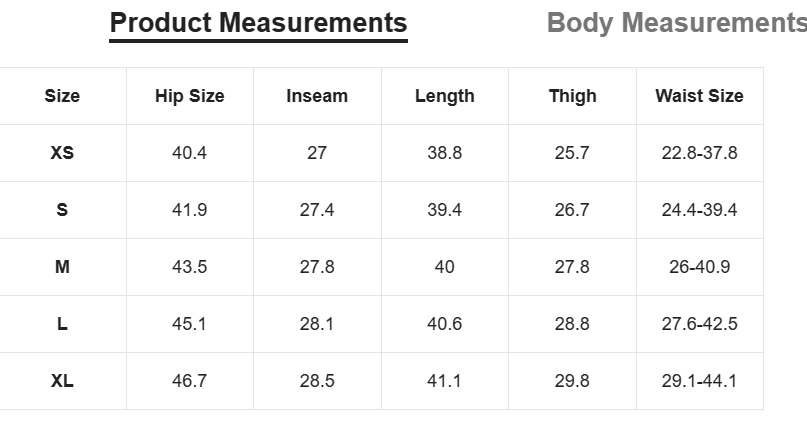Viewport: 807px width, 422px height.
Task: Click the S waist size value 24.4-39.4
Action: 699,210
